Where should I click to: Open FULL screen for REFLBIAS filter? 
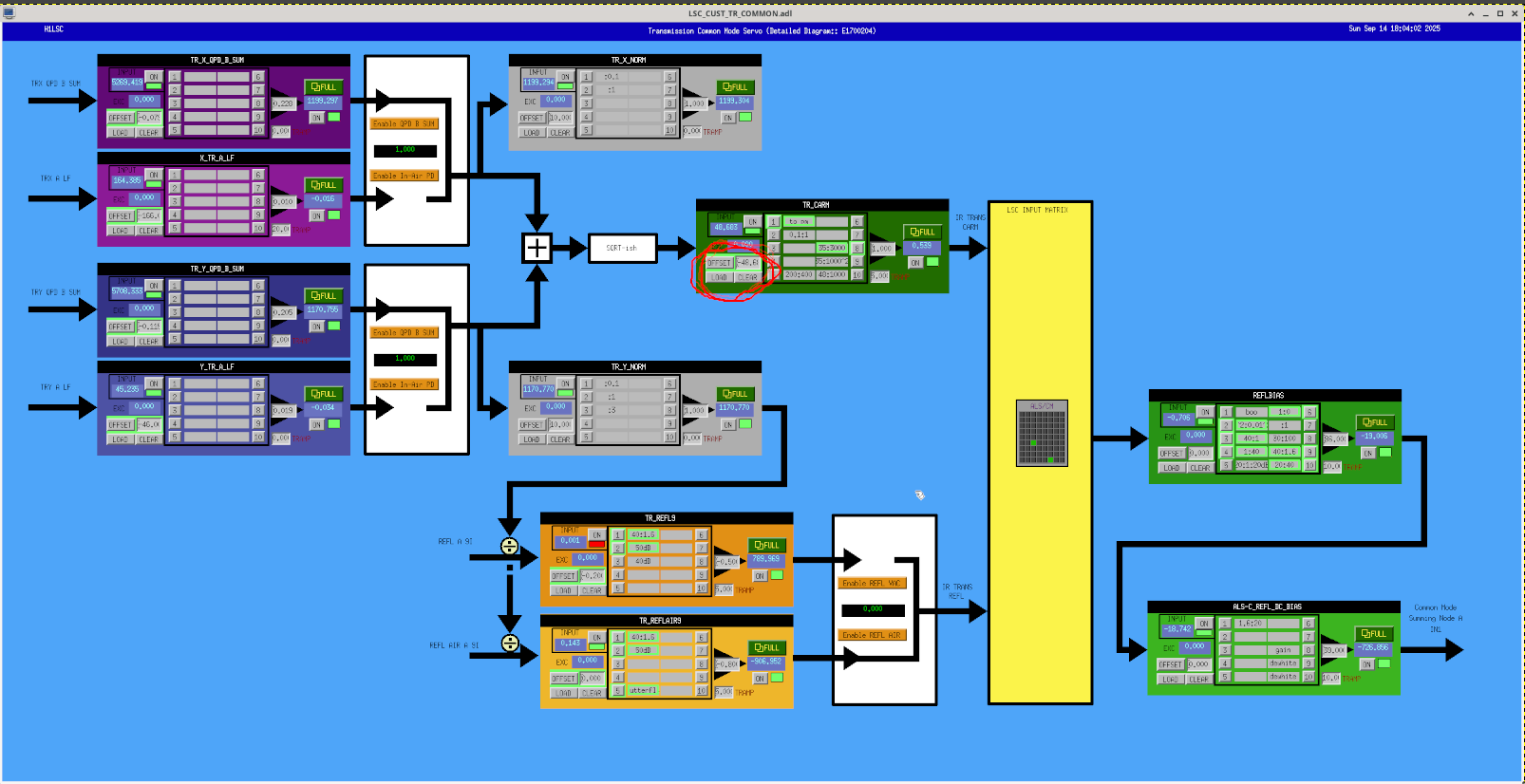(1374, 422)
